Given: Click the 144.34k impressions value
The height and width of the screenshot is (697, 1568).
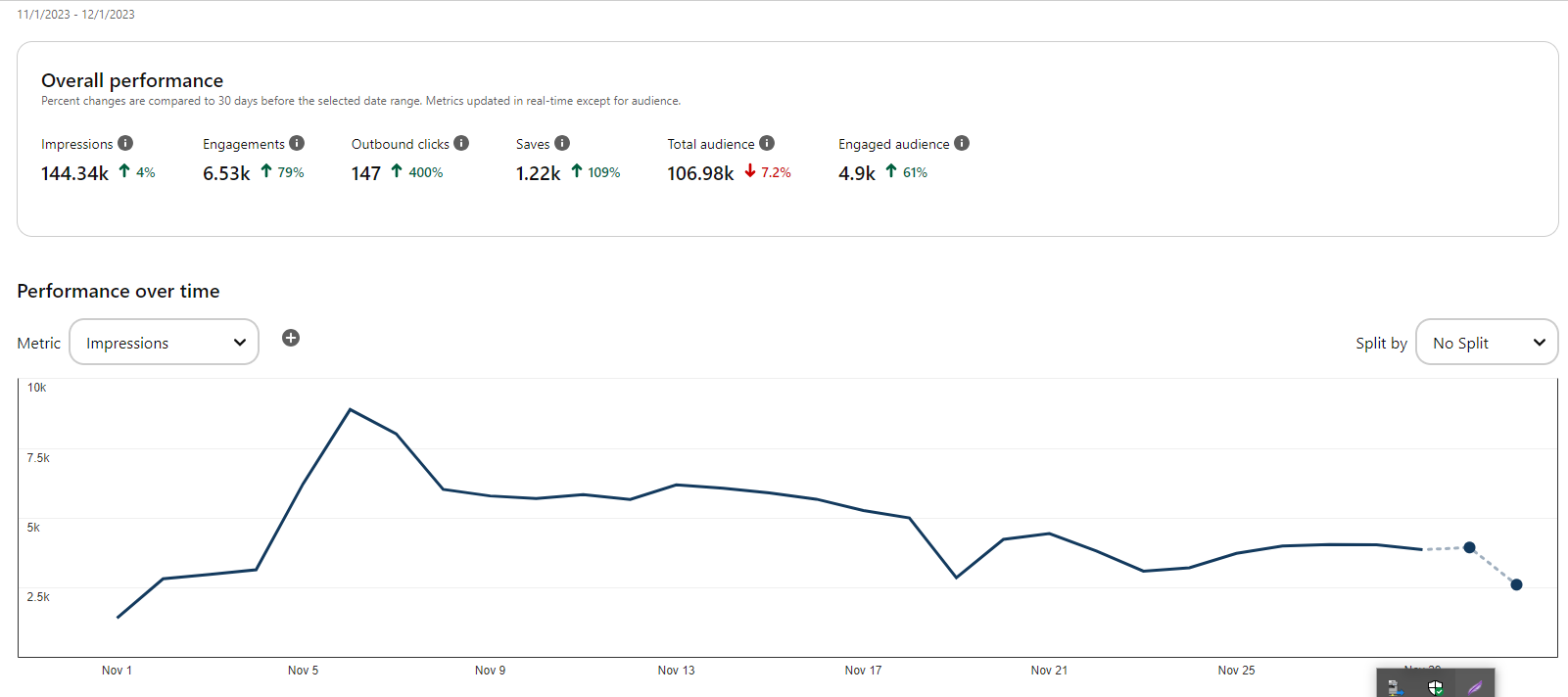Looking at the screenshot, I should pos(74,173).
